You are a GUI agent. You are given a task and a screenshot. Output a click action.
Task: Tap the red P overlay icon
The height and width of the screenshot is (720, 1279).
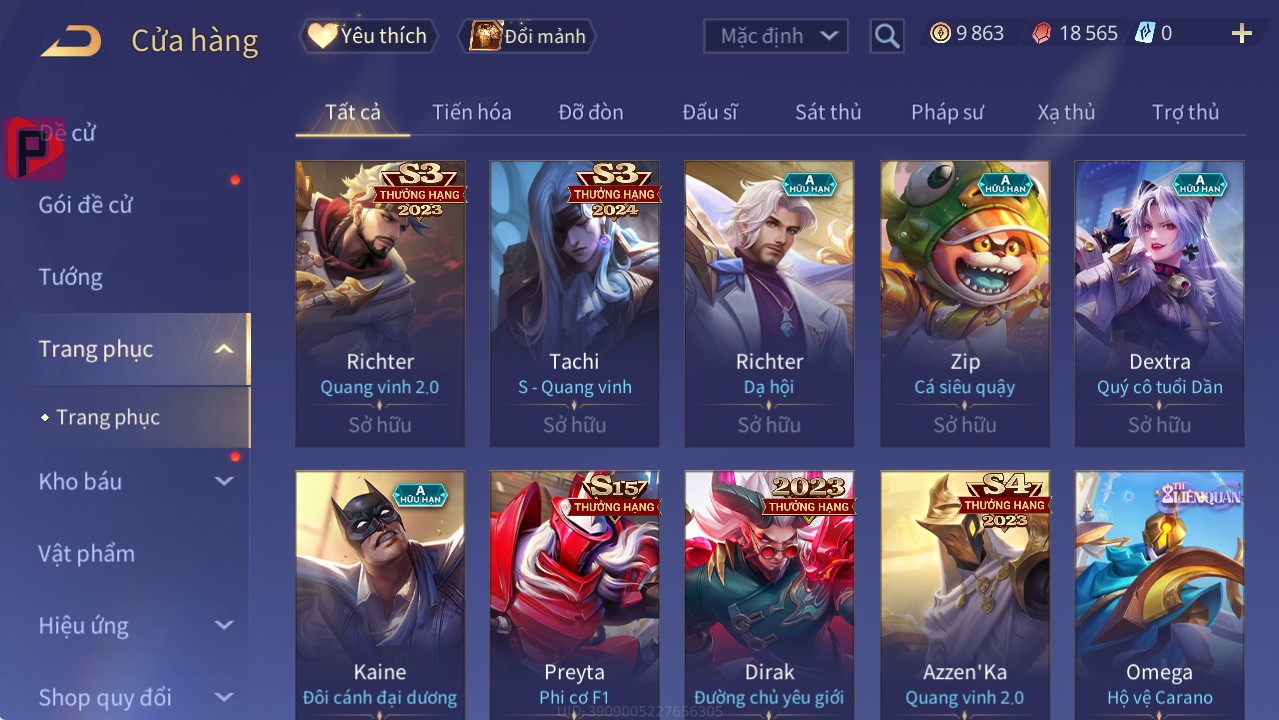(x=33, y=148)
